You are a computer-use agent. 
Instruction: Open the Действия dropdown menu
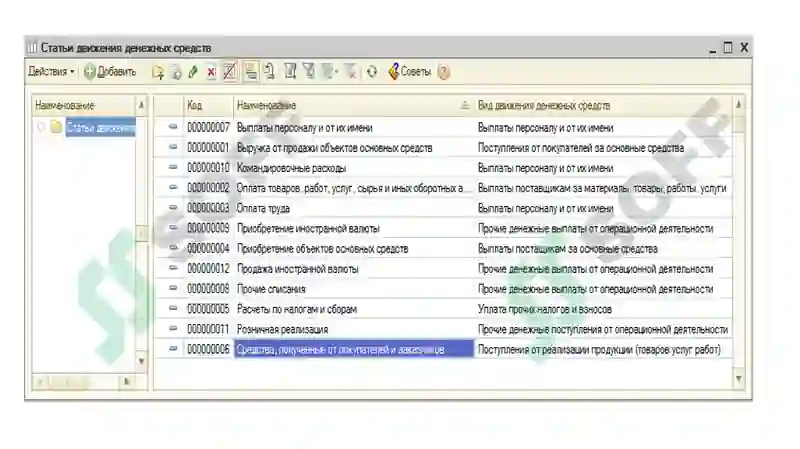[51, 71]
